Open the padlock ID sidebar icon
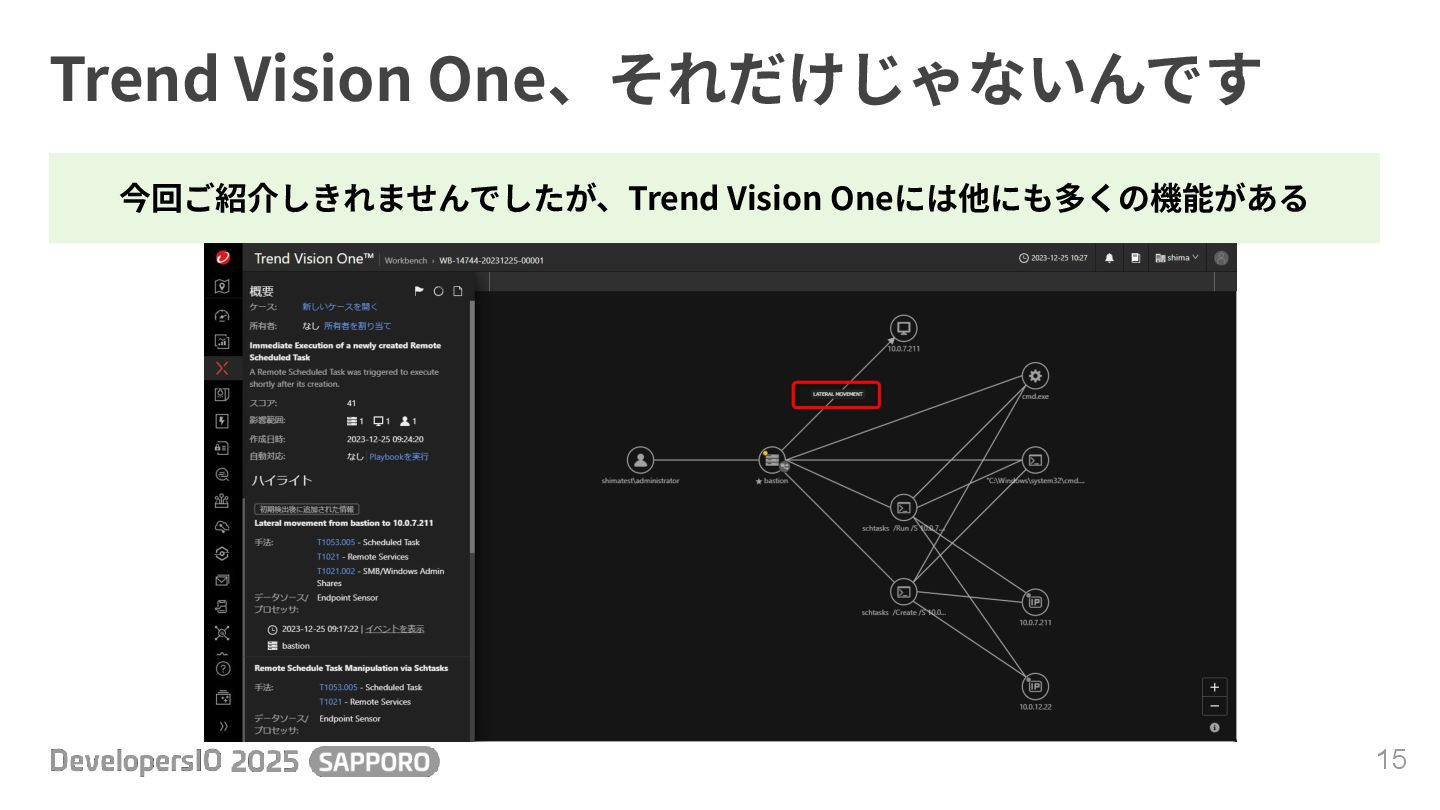 tap(222, 448)
